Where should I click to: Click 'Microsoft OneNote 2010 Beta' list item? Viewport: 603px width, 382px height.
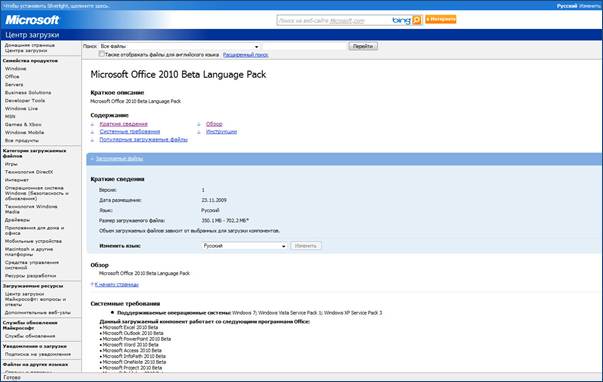click(134, 362)
